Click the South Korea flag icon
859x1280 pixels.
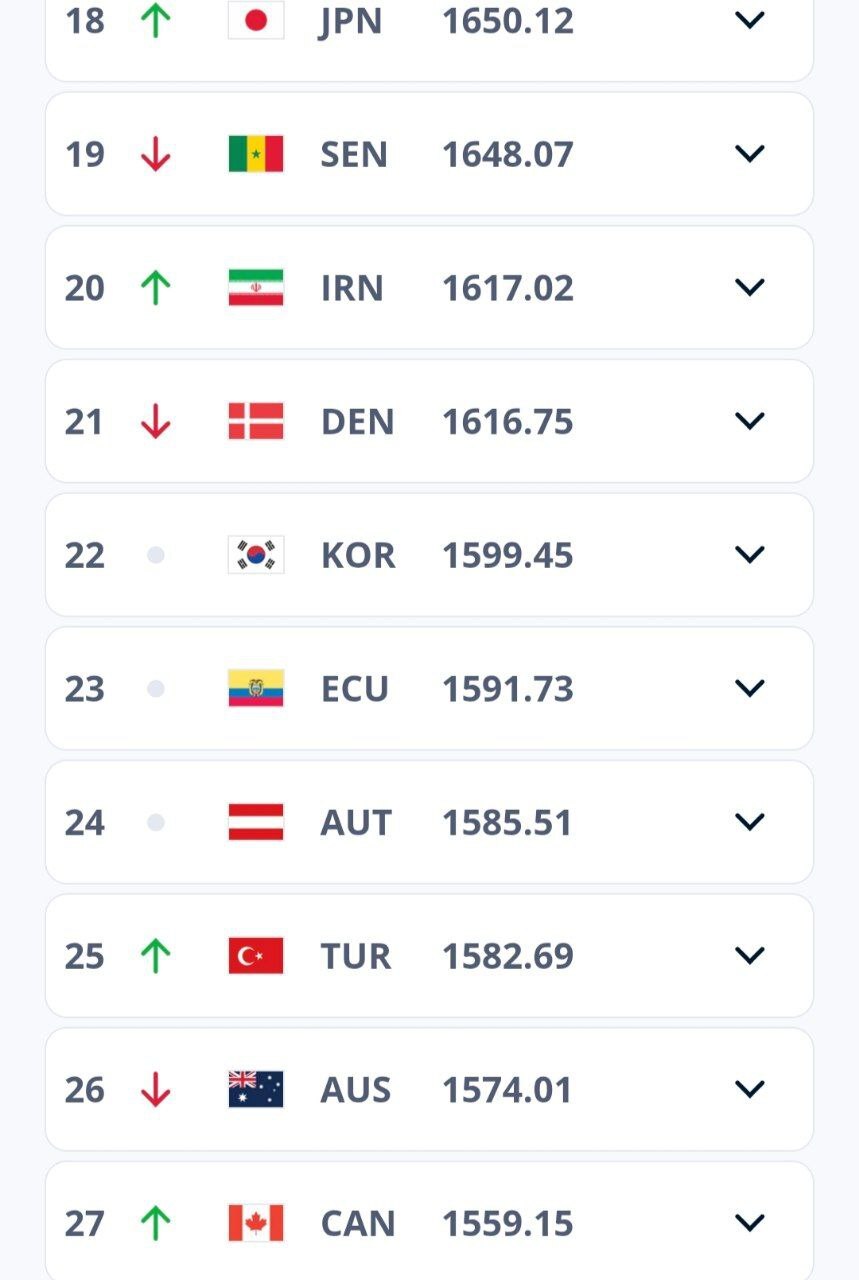pos(256,555)
